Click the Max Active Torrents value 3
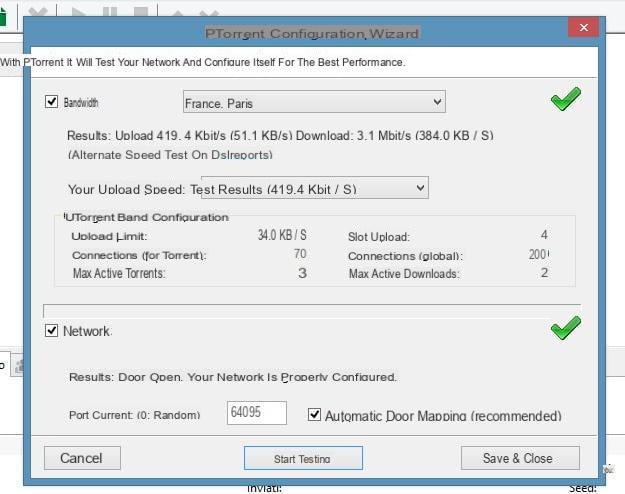The width and height of the screenshot is (625, 494). click(303, 273)
